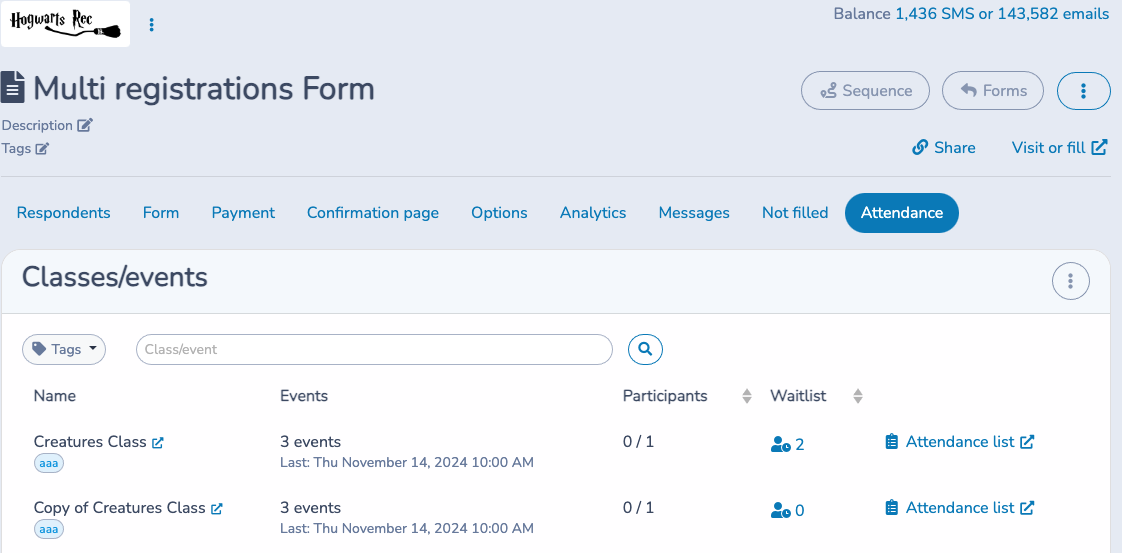The image size is (1122, 553).
Task: Click the aaa tag under Copy of Creatures Class
Action: 49,529
